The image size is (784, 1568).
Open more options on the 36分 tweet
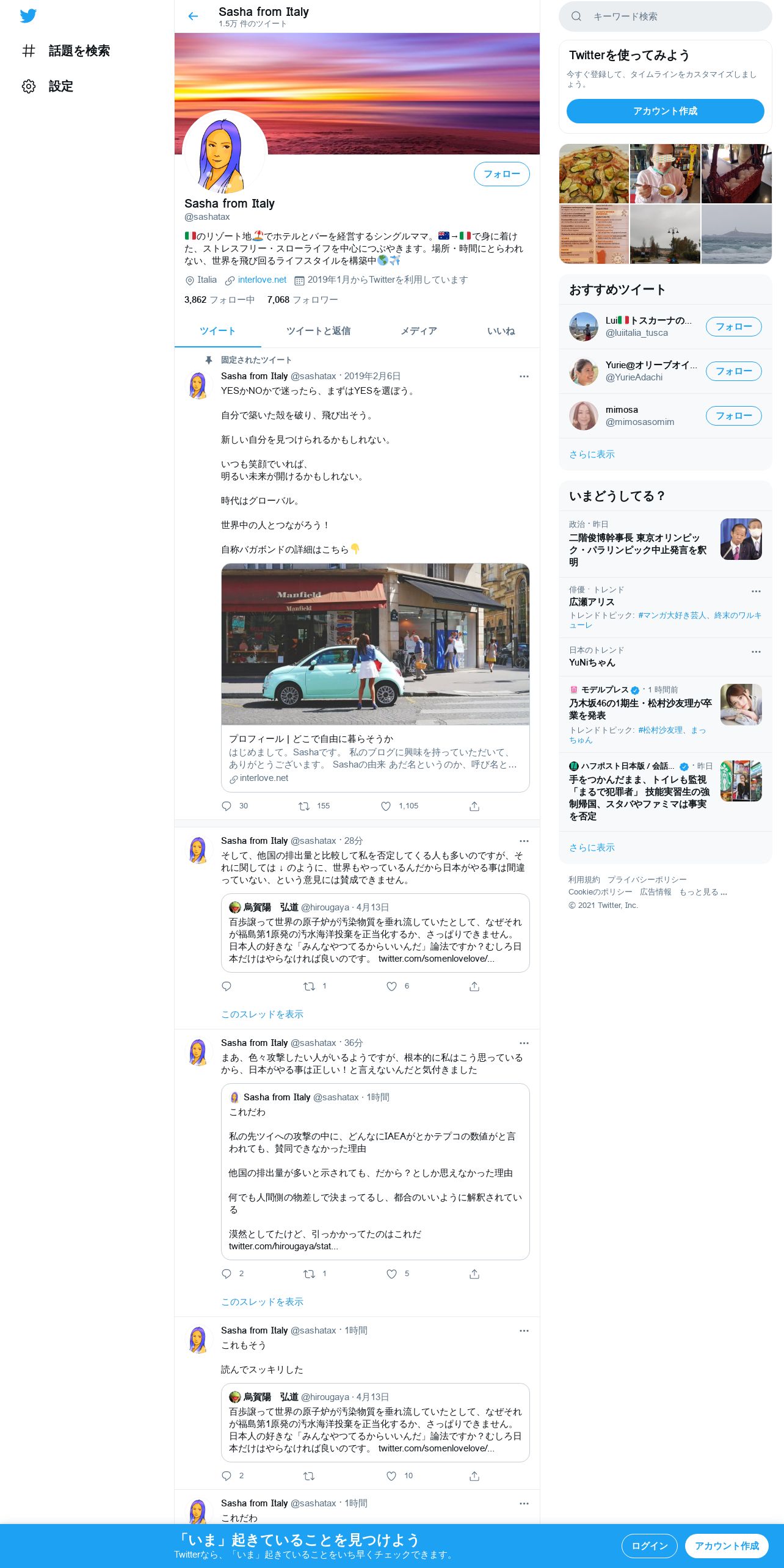[524, 1043]
